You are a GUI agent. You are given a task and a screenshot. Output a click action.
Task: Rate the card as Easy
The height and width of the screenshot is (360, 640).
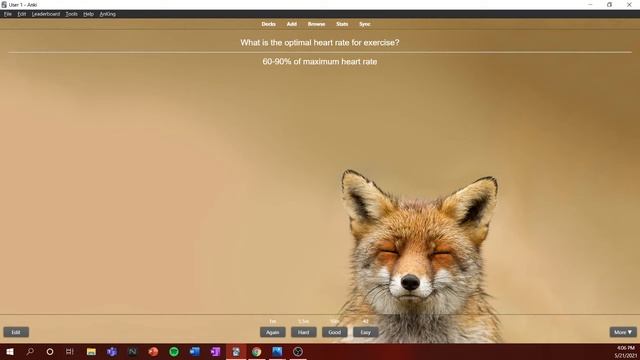pyautogui.click(x=366, y=332)
